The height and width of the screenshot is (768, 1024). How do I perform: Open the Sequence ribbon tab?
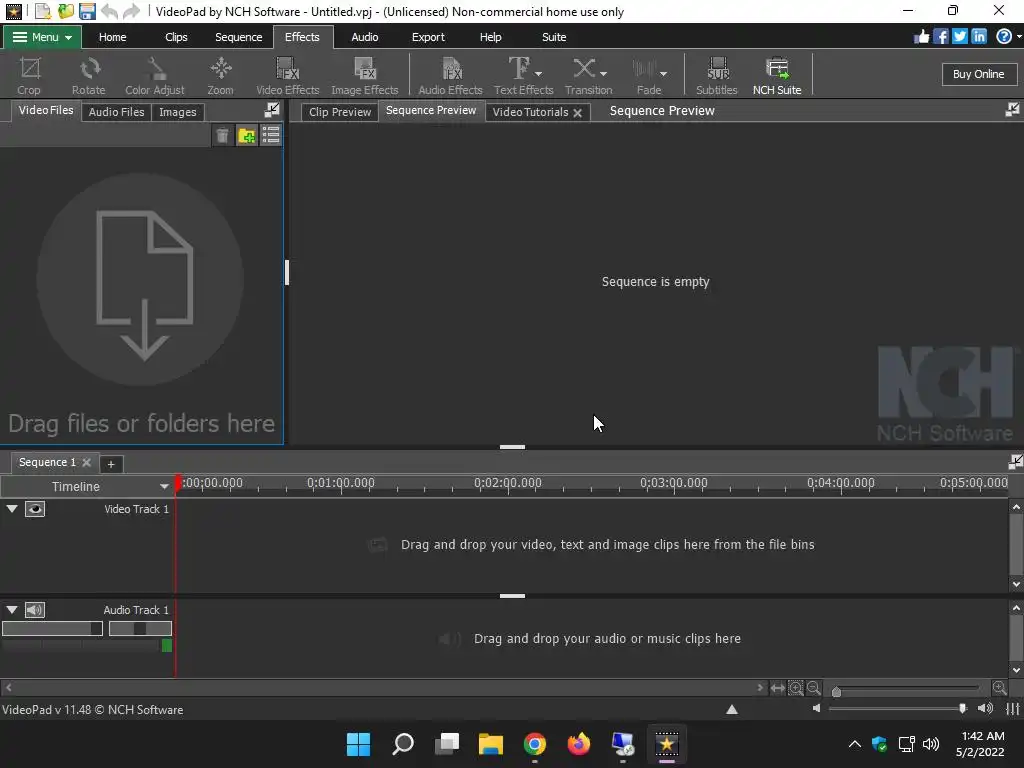pyautogui.click(x=238, y=37)
